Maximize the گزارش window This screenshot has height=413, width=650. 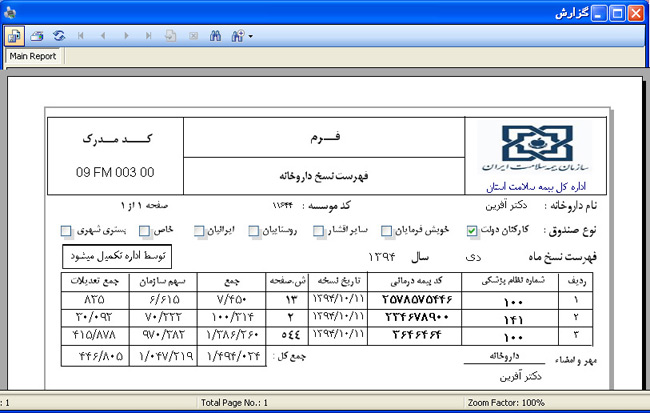coord(617,13)
